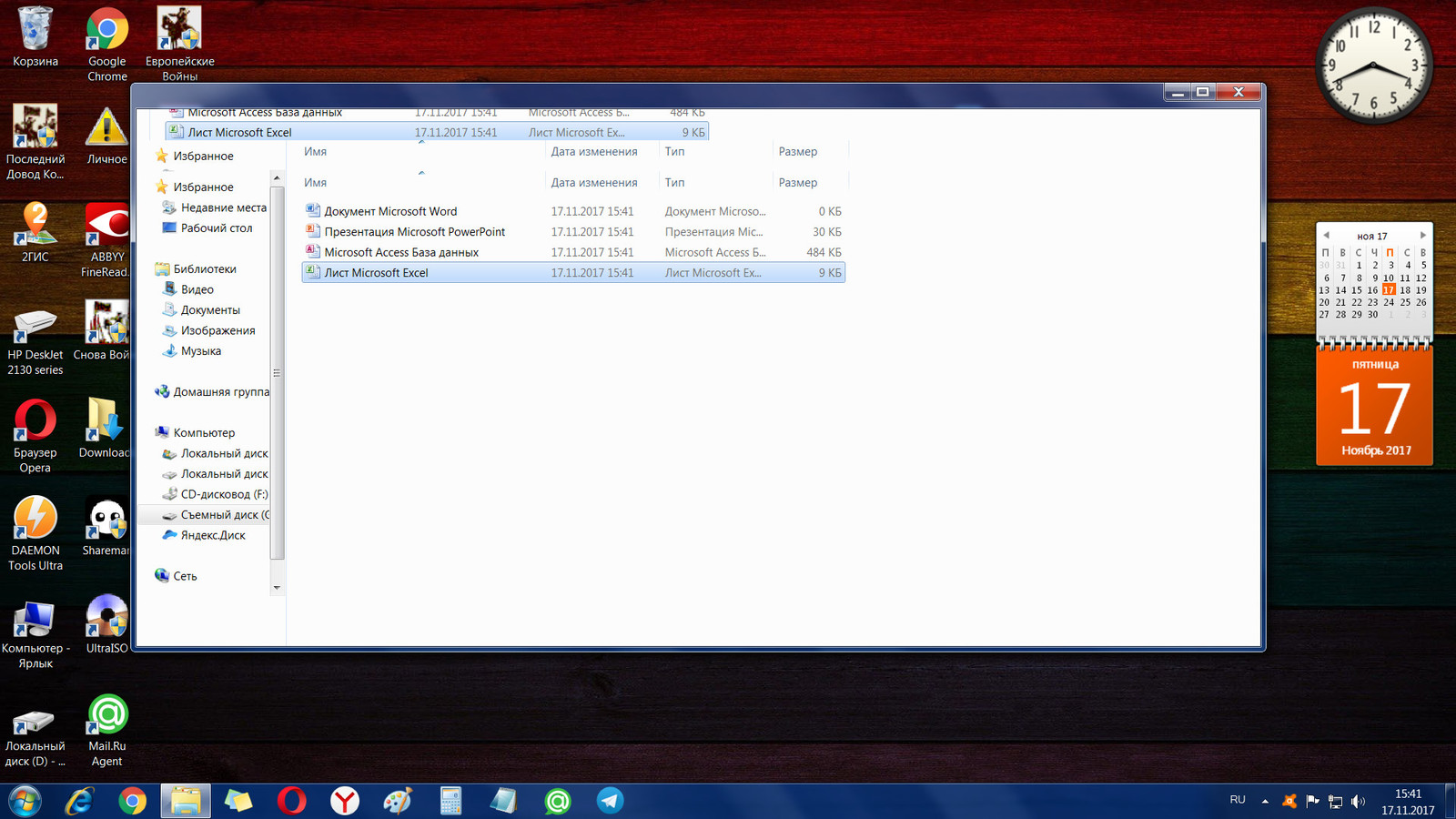Go to previous month in calendar gadget
Viewport: 1456px width, 819px height.
click(1326, 235)
